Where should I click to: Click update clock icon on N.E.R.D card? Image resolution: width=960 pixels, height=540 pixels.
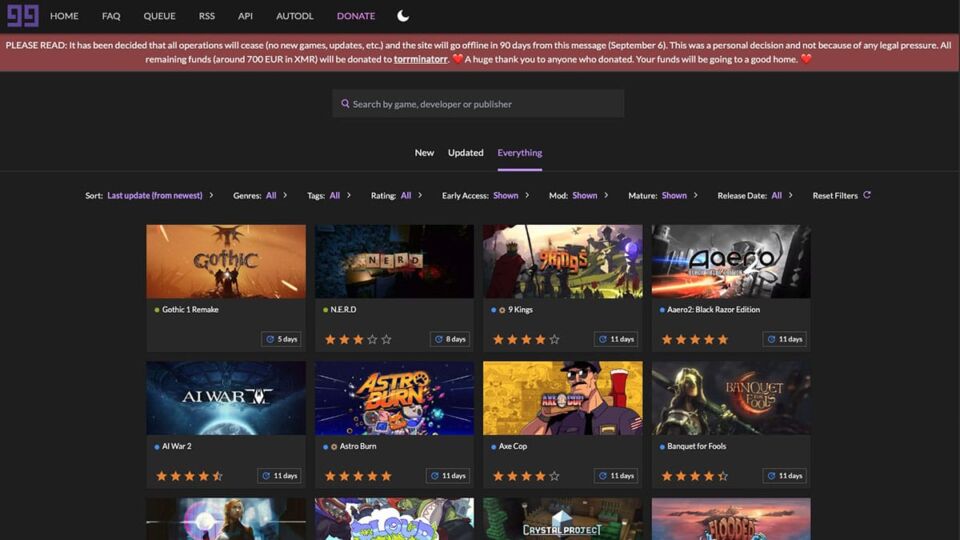(x=438, y=339)
